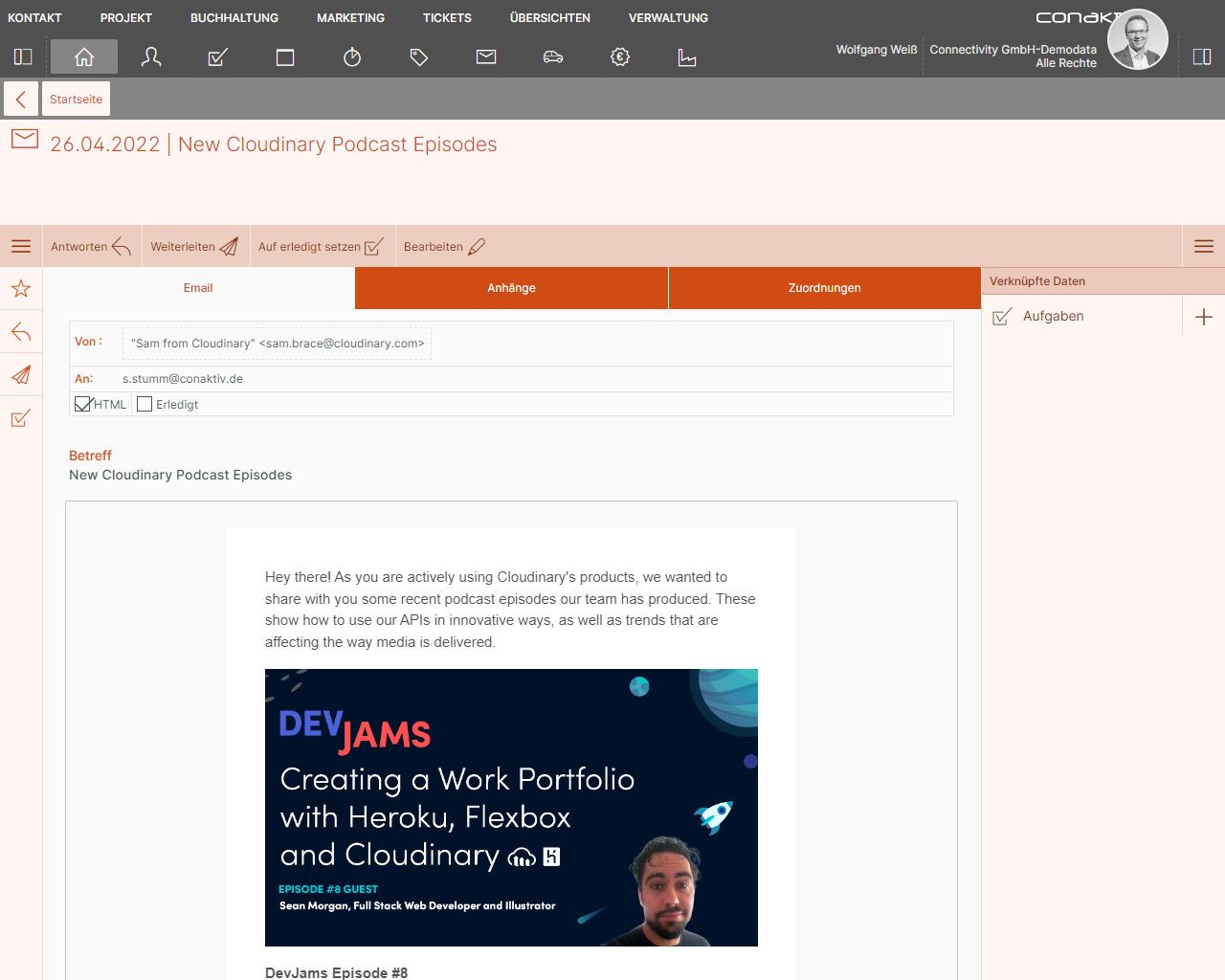Open the BUCHHALTUNG menu
The height and width of the screenshot is (980, 1225).
[x=234, y=18]
